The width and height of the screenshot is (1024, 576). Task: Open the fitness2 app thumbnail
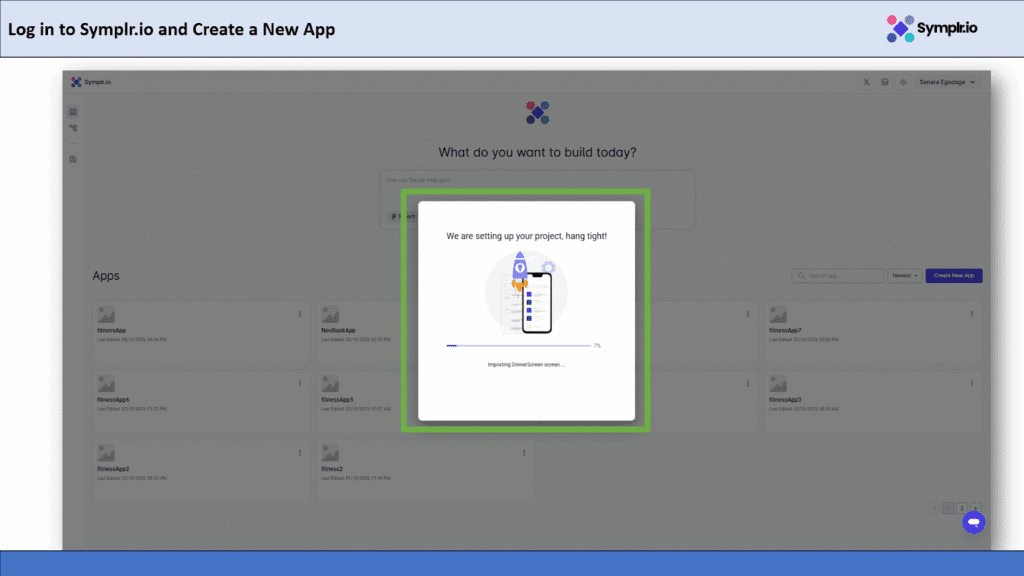pos(330,454)
